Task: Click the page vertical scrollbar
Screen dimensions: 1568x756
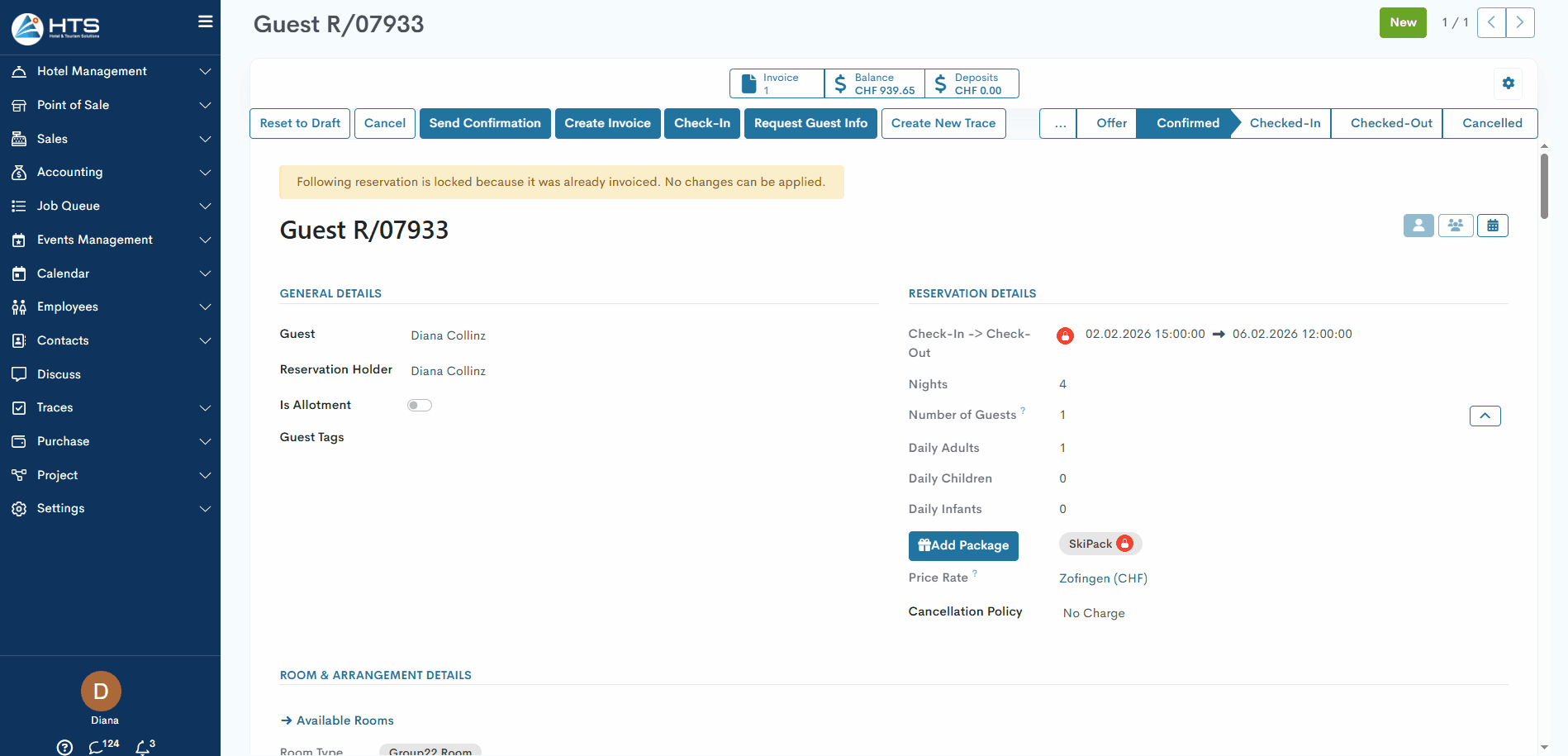Action: point(1544,186)
